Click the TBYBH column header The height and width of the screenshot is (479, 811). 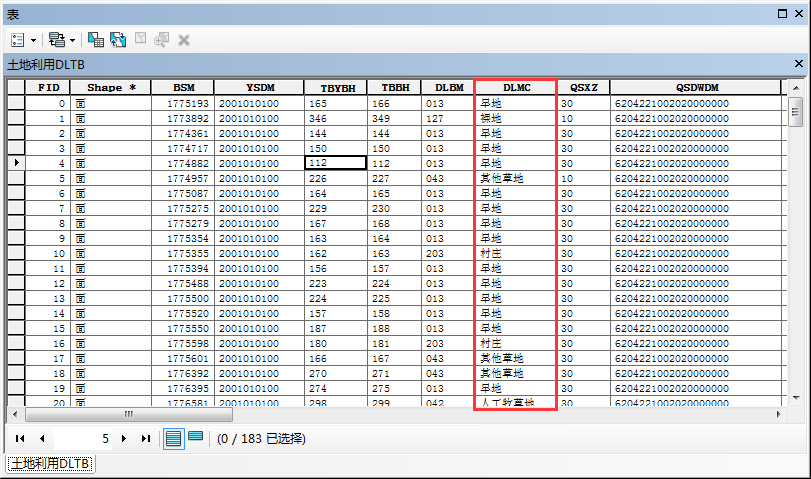(x=336, y=87)
